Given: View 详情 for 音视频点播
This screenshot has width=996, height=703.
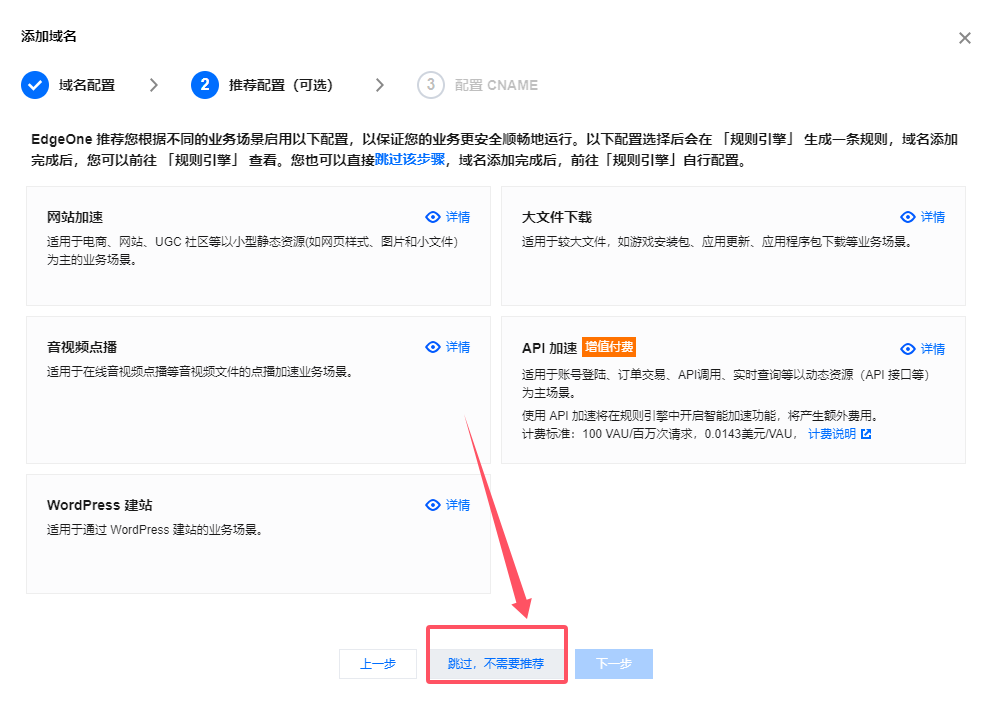Looking at the screenshot, I should click(457, 347).
